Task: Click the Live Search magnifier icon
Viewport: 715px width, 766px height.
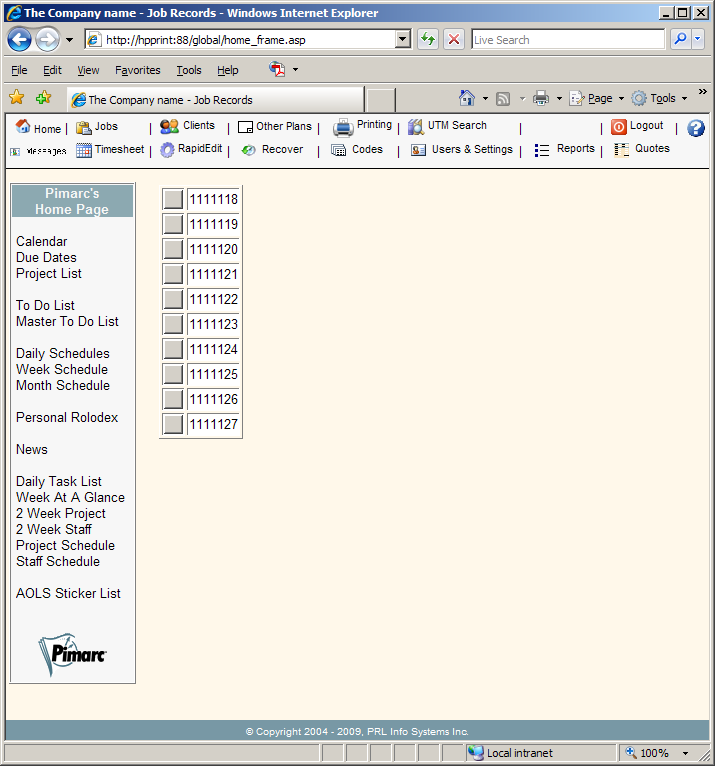Action: [x=680, y=39]
